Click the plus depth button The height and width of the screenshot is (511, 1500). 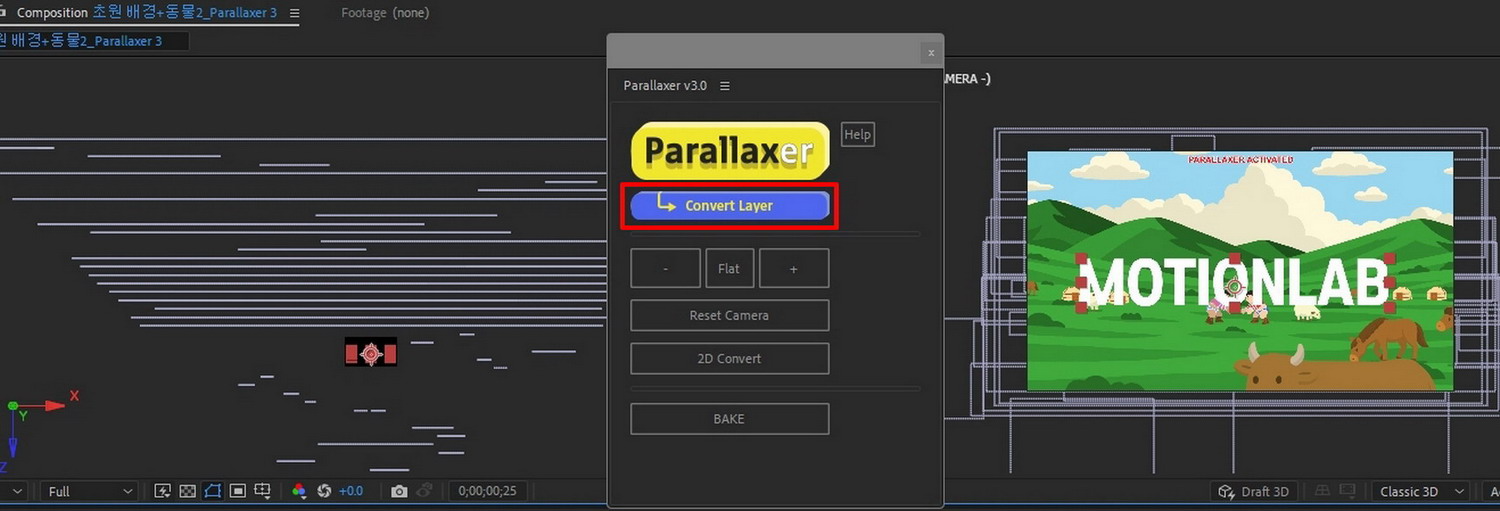coord(794,268)
